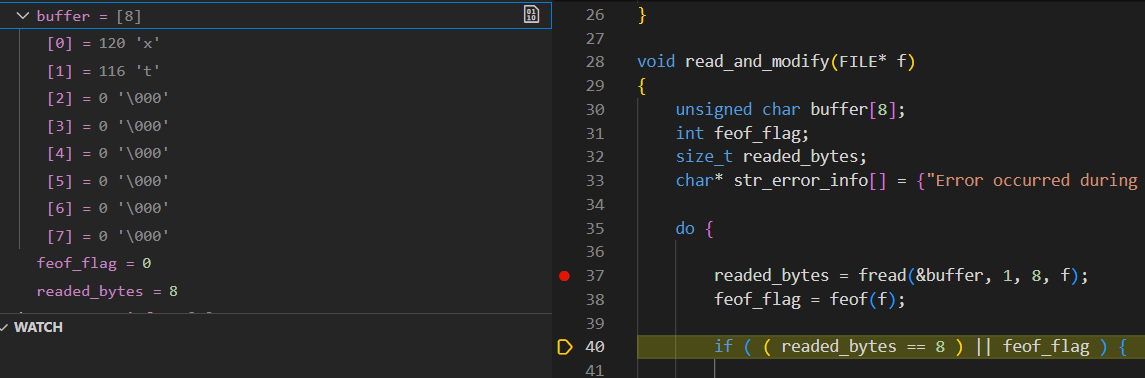The height and width of the screenshot is (378, 1145).
Task: Select buffer [3] = 0 row
Action: point(275,126)
